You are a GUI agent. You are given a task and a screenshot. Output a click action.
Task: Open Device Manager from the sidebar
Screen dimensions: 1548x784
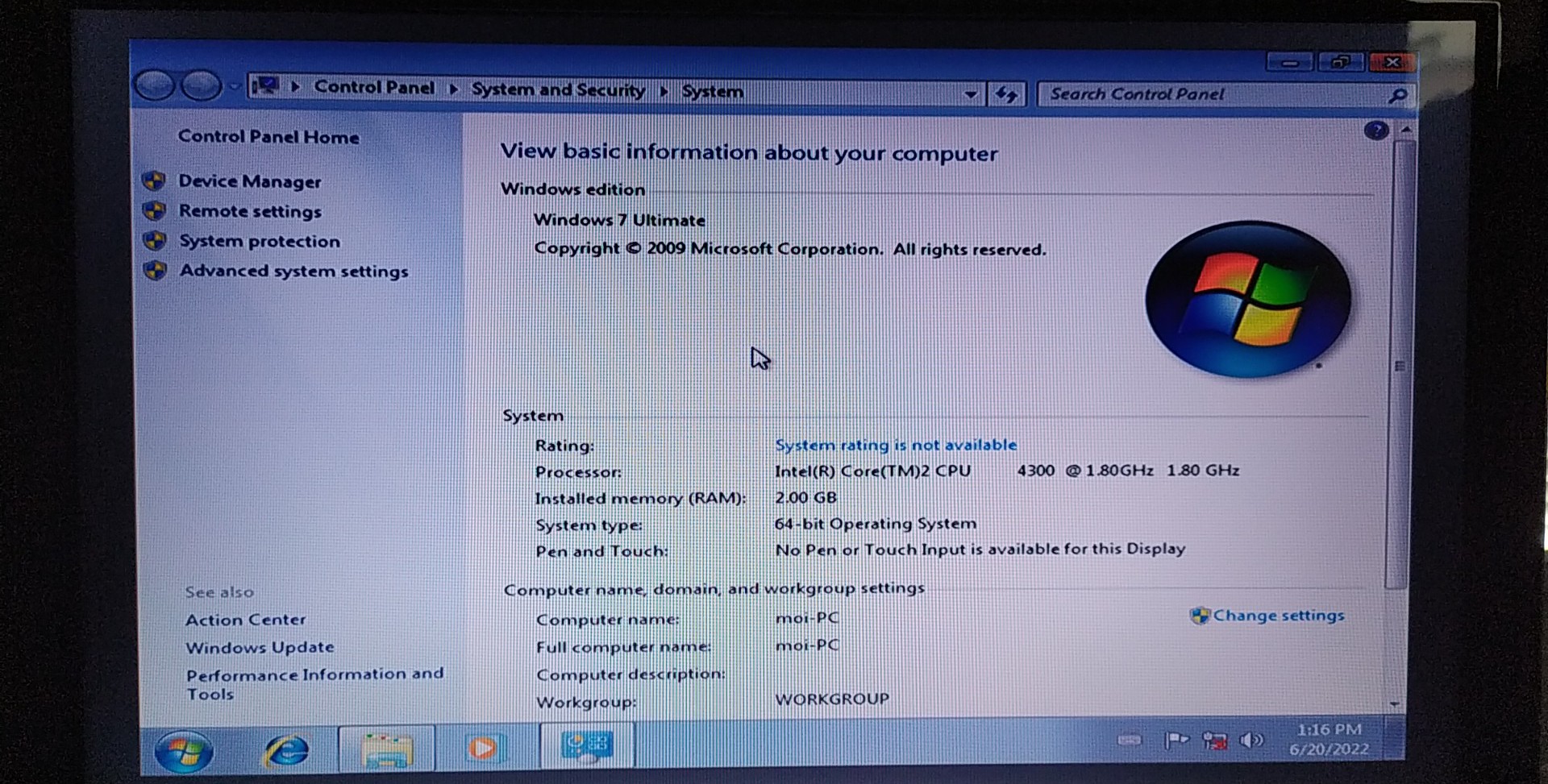249,182
